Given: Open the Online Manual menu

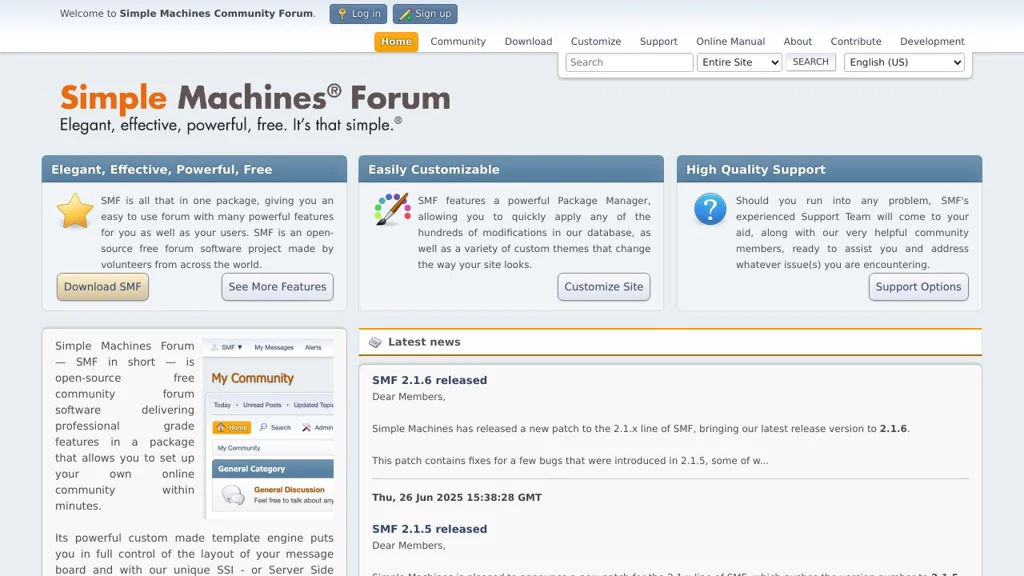Looking at the screenshot, I should [x=730, y=41].
